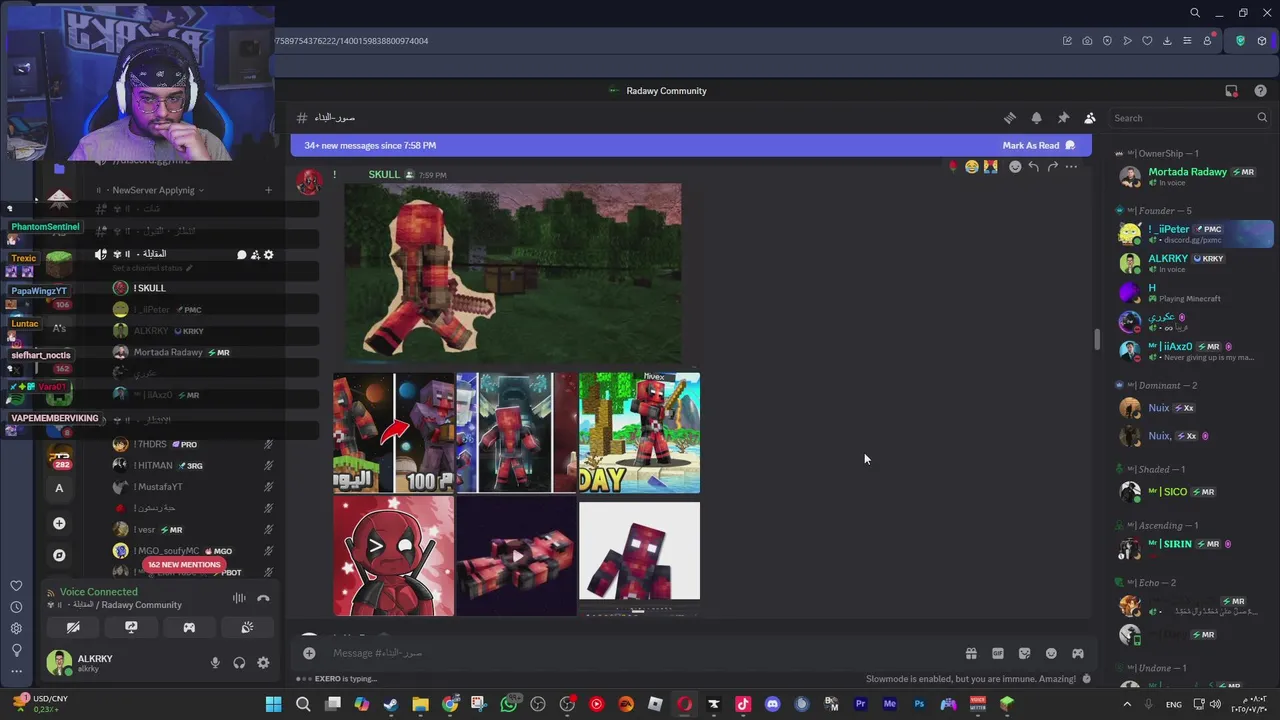The width and height of the screenshot is (1280, 720).
Task: Click Mark As Read button
Action: [1039, 146]
